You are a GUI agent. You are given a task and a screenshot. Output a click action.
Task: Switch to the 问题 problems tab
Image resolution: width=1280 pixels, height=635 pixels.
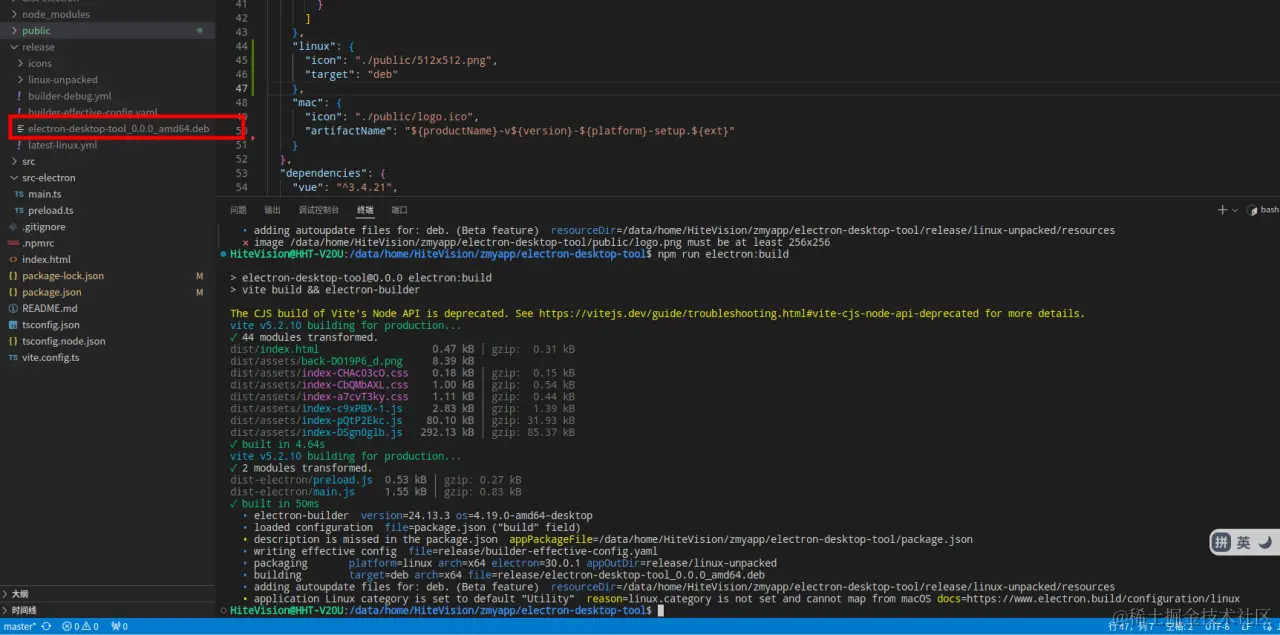click(238, 210)
